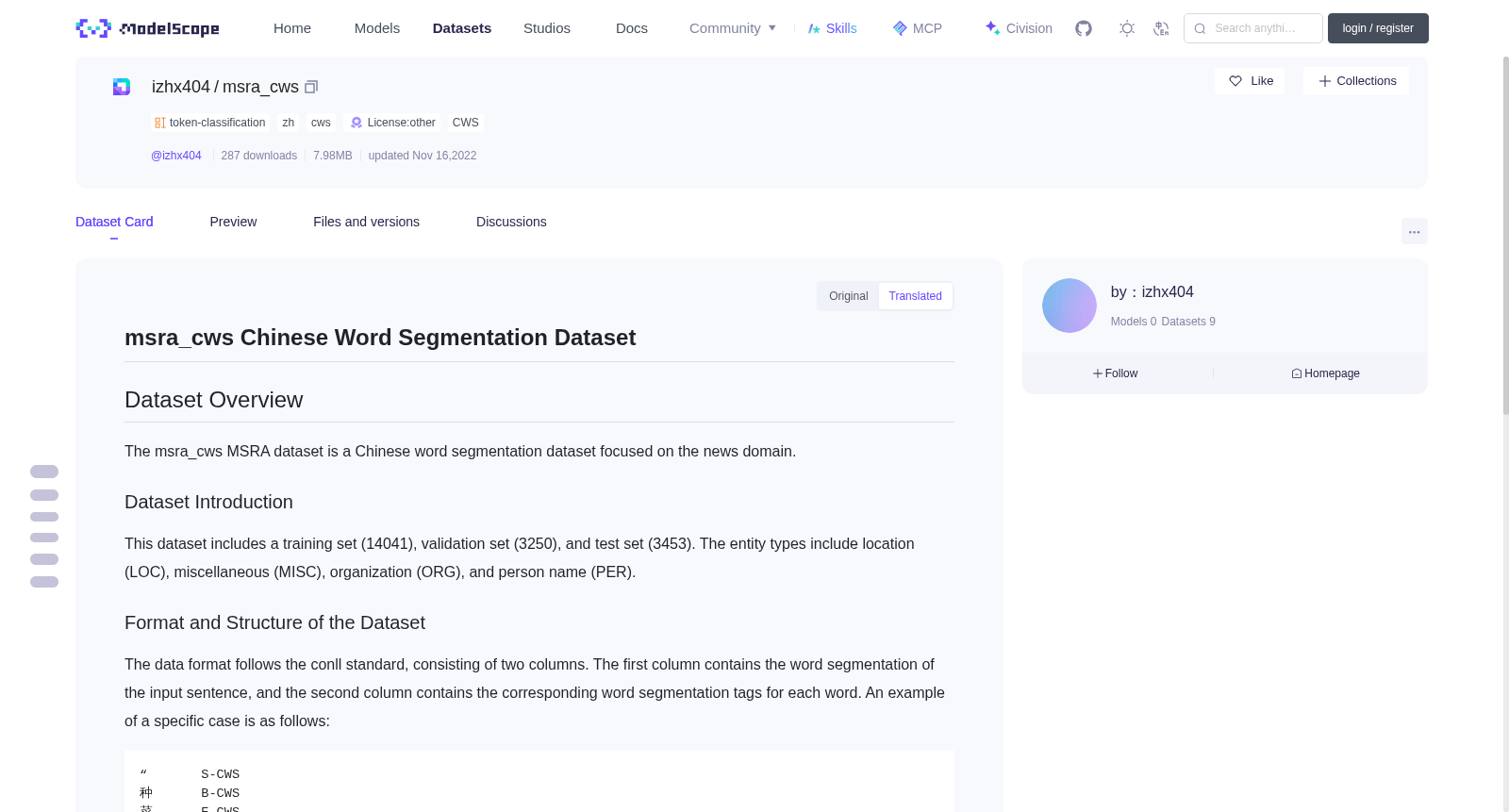Click the by: izhx404 author name

coord(1152,292)
